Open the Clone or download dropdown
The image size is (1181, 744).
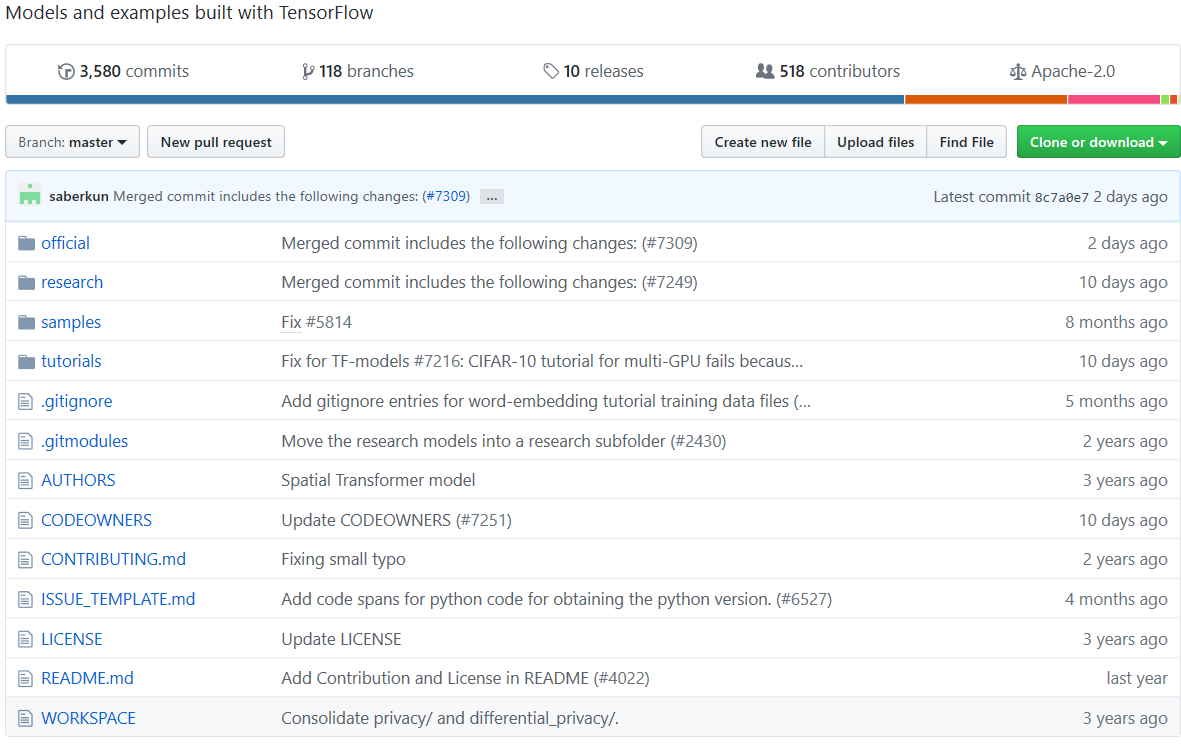[x=1098, y=142]
